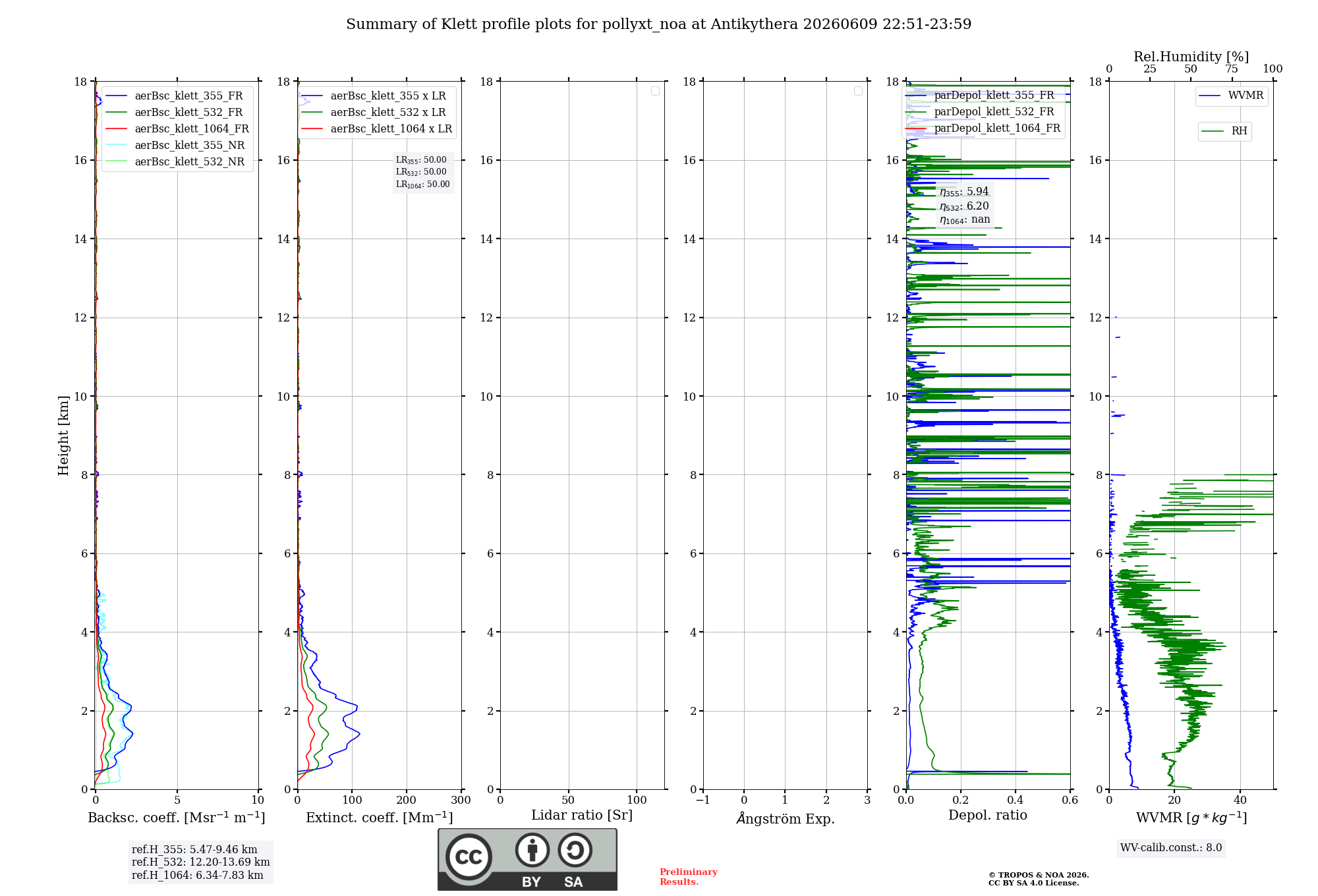
Task: Click the 'Height [km]' axis label
Action: (63, 435)
